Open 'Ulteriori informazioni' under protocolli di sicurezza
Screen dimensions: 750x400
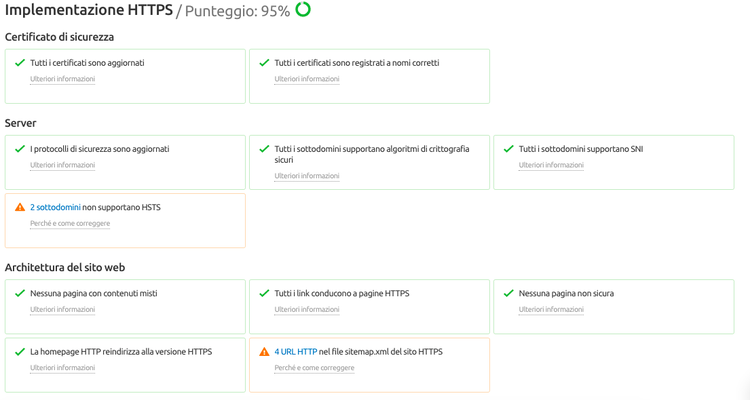[63, 165]
